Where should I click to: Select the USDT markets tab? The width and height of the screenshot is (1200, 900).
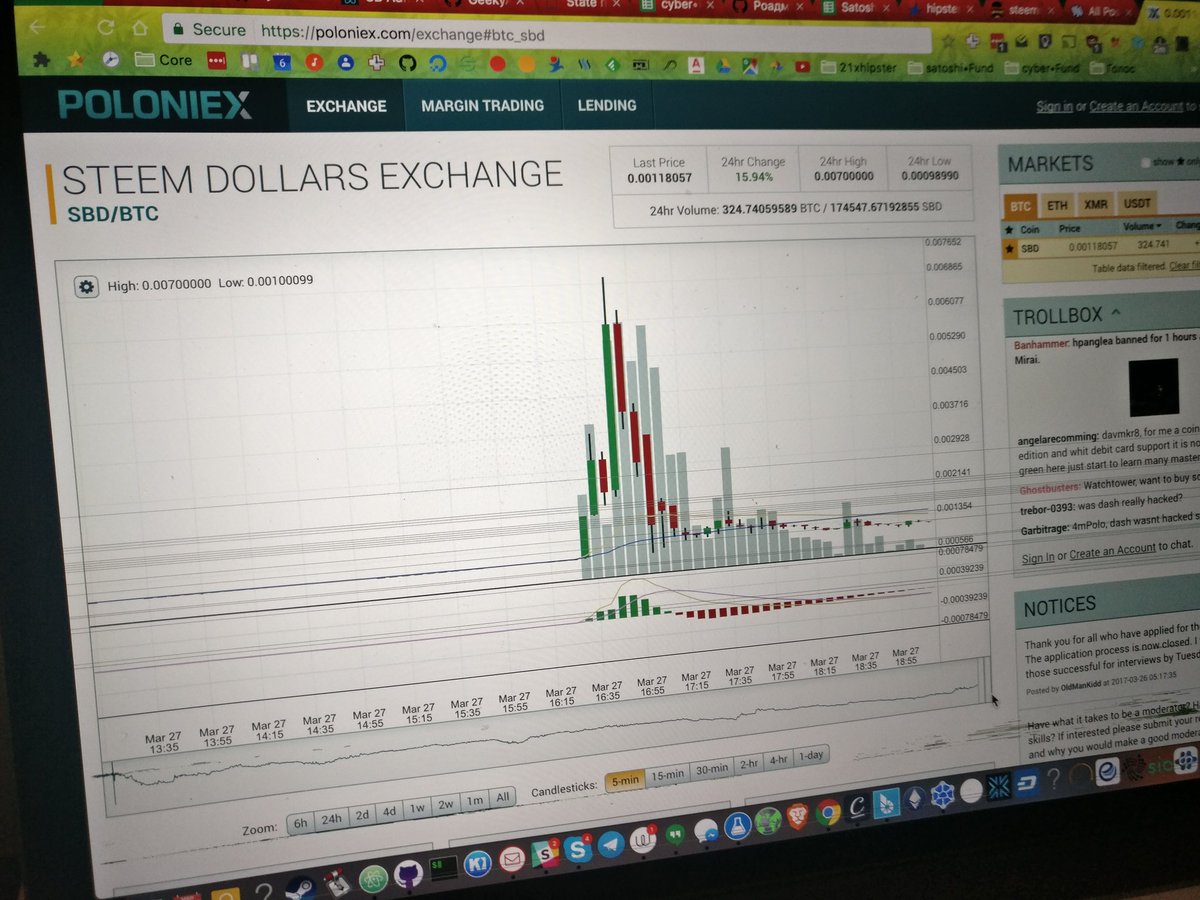[x=1137, y=203]
